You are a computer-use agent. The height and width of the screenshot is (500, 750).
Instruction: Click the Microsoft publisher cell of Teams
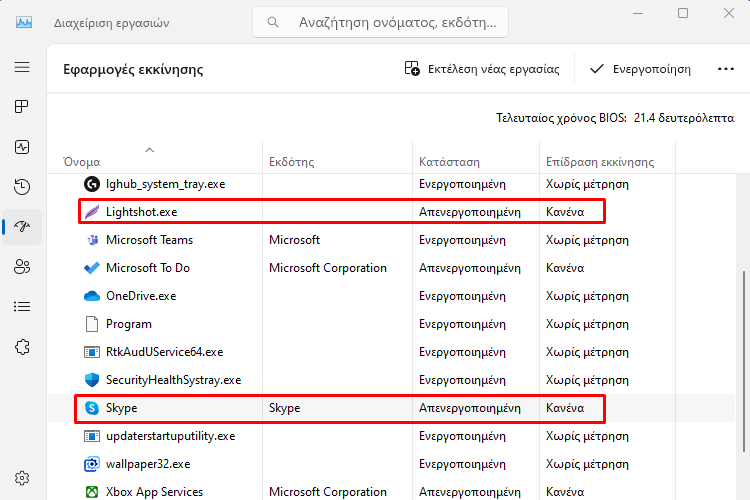click(x=294, y=240)
